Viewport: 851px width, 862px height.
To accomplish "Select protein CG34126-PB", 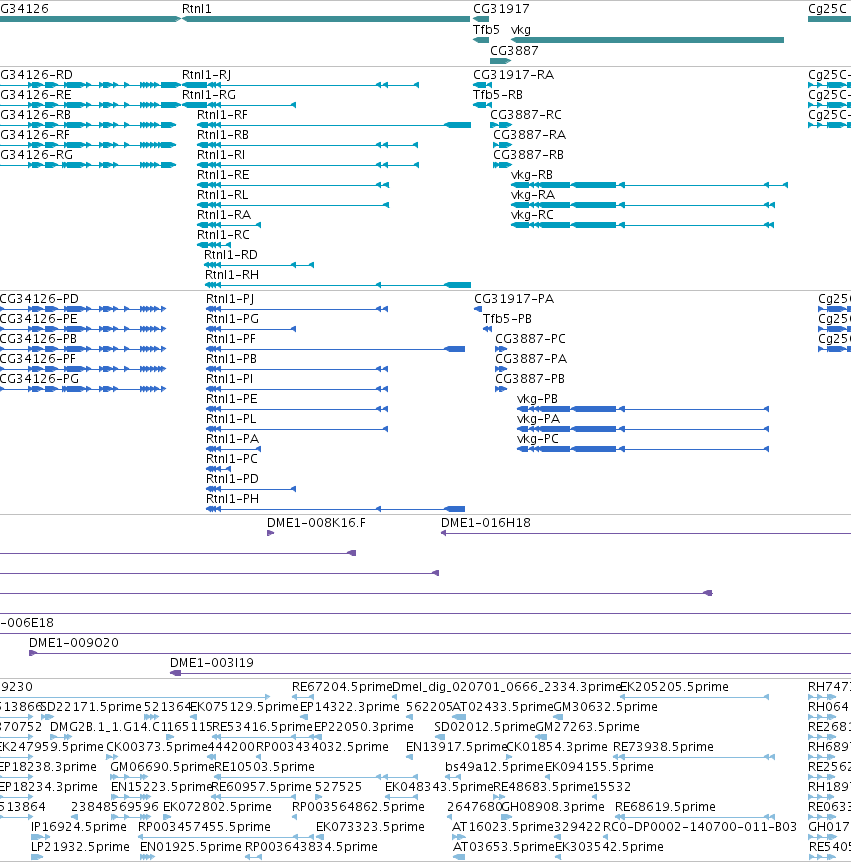I will [82, 349].
